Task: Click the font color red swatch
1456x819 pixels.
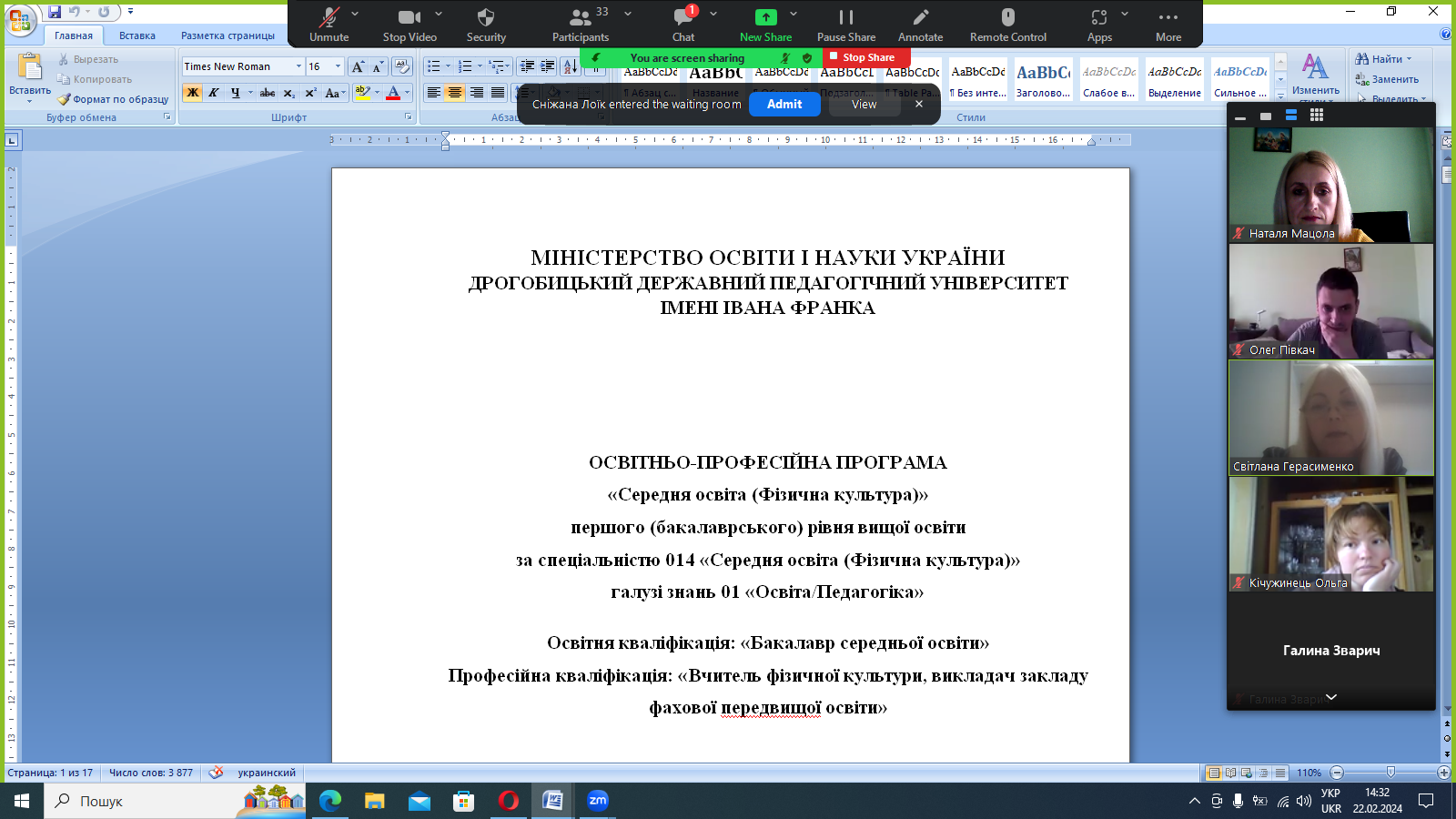Action: tap(393, 93)
